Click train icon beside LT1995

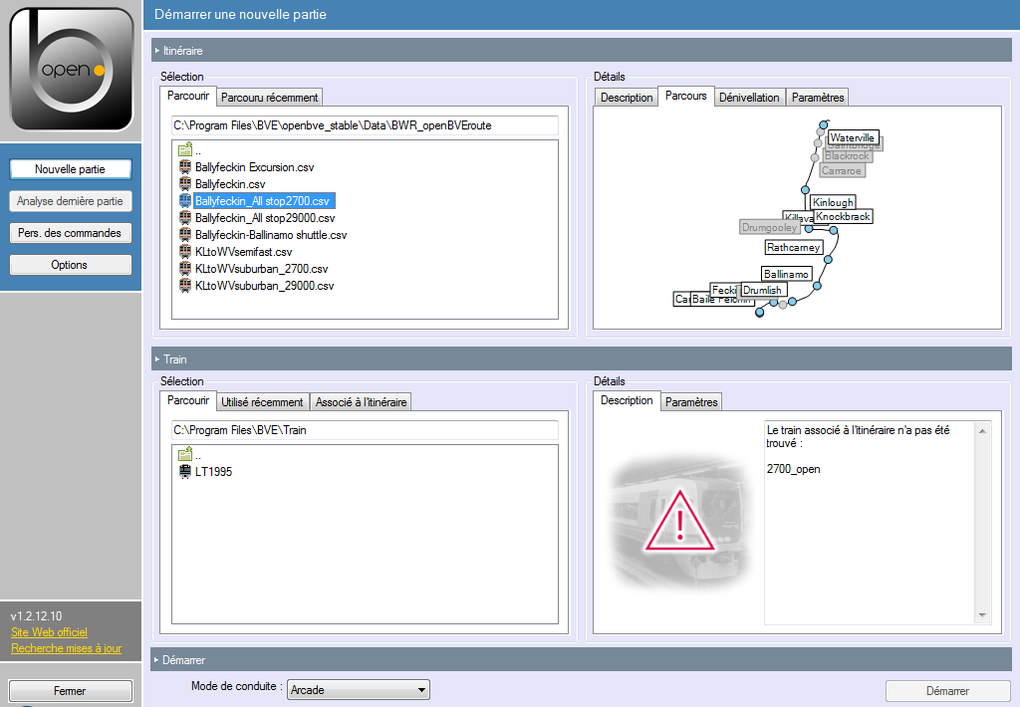click(185, 471)
